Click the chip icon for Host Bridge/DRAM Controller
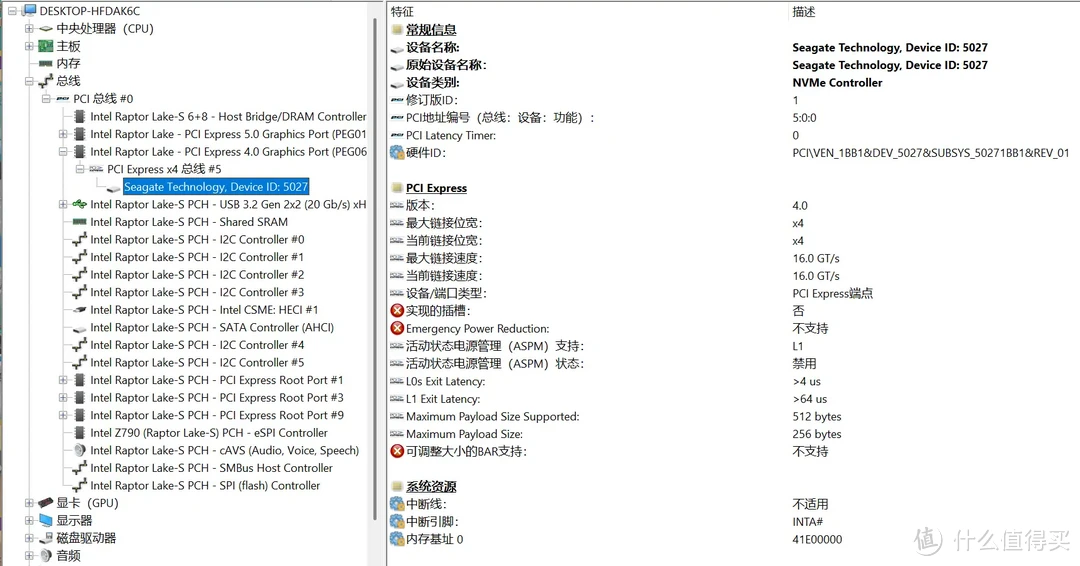 [x=79, y=116]
